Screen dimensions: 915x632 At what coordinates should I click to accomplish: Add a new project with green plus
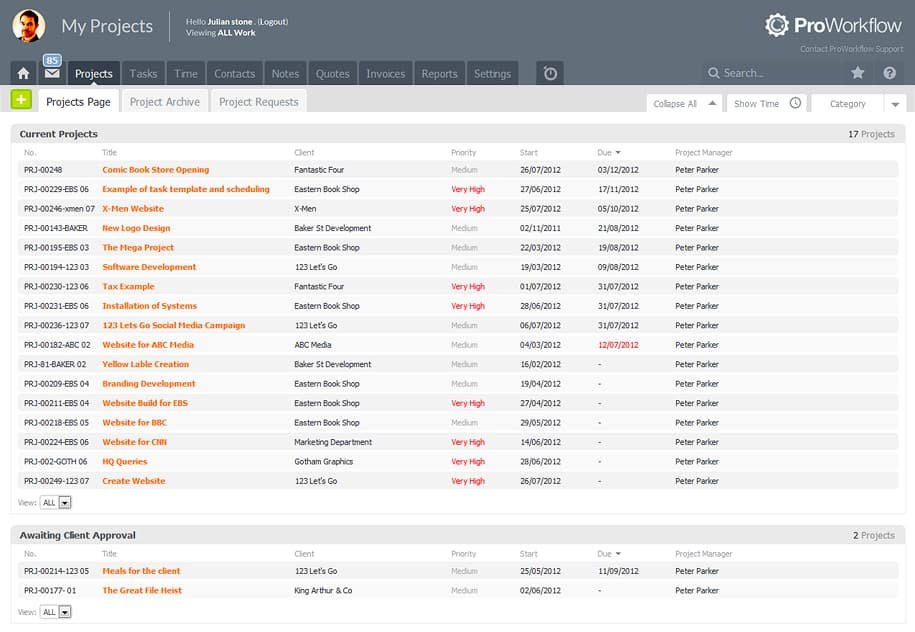(21, 100)
